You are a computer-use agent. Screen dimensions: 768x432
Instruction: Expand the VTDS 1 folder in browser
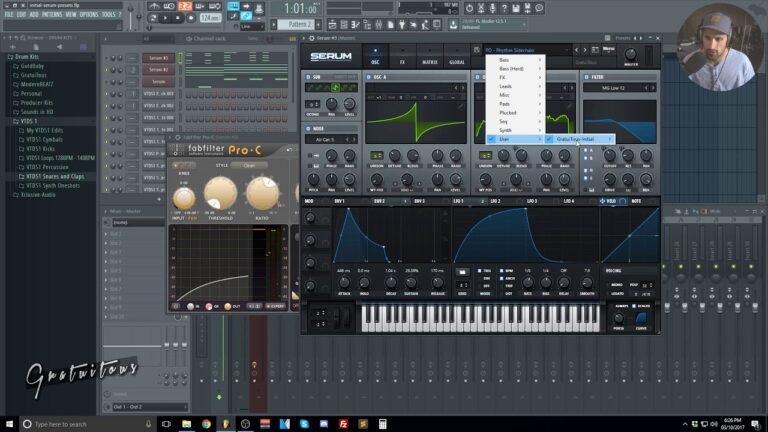pos(28,121)
